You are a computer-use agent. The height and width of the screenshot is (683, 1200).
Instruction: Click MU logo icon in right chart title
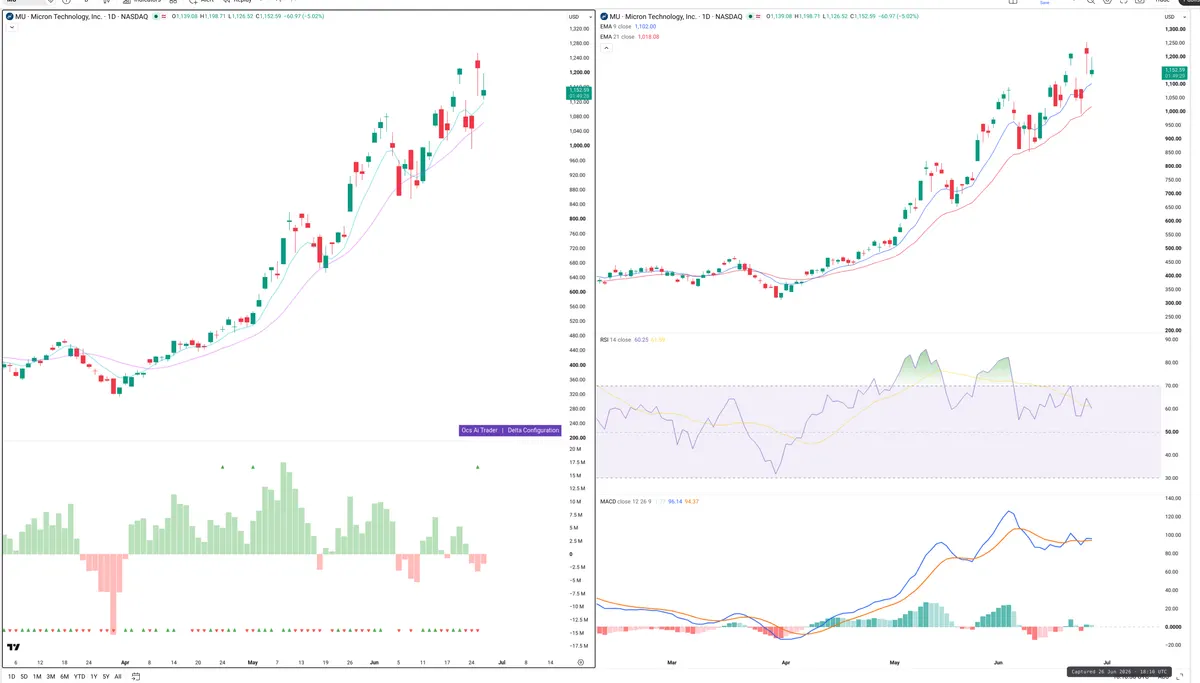click(604, 16)
